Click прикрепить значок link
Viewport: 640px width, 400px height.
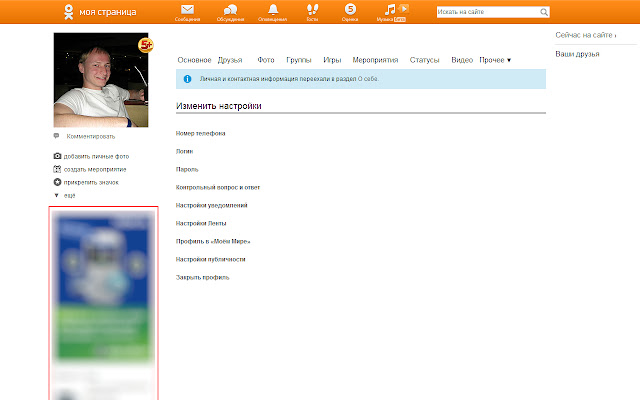pos(91,182)
